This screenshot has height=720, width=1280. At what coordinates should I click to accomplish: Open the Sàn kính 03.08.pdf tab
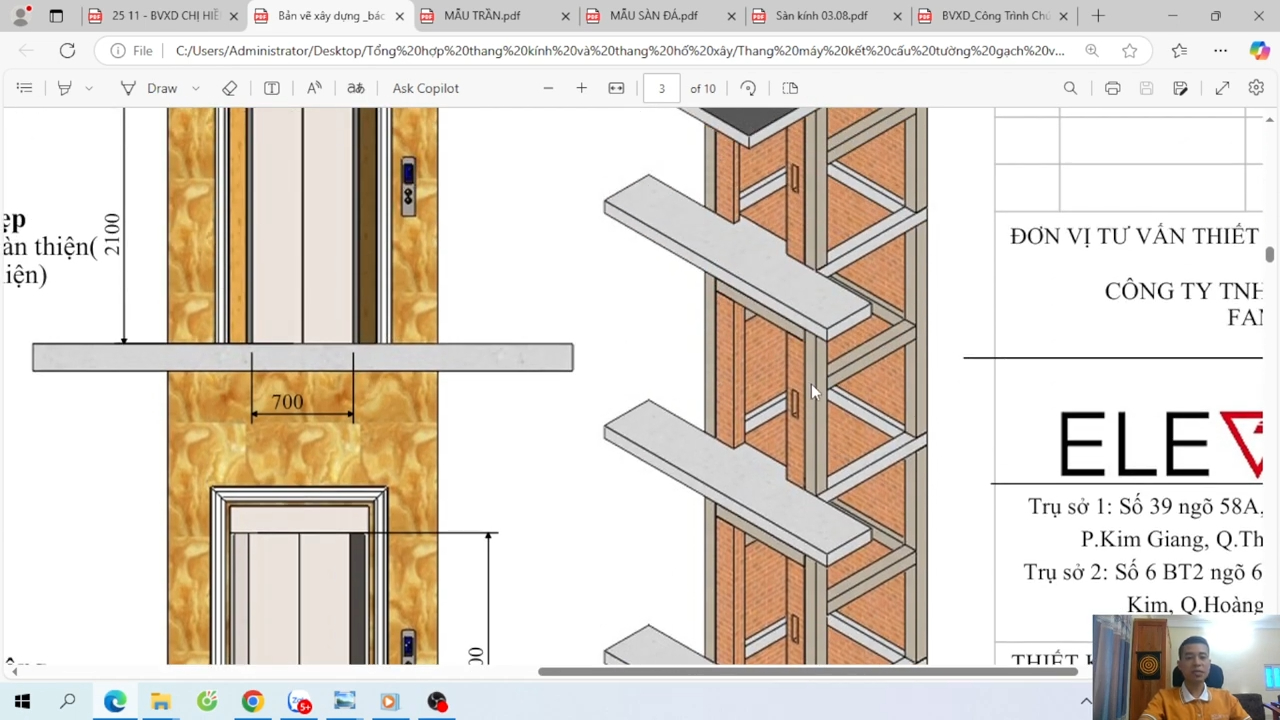point(821,16)
